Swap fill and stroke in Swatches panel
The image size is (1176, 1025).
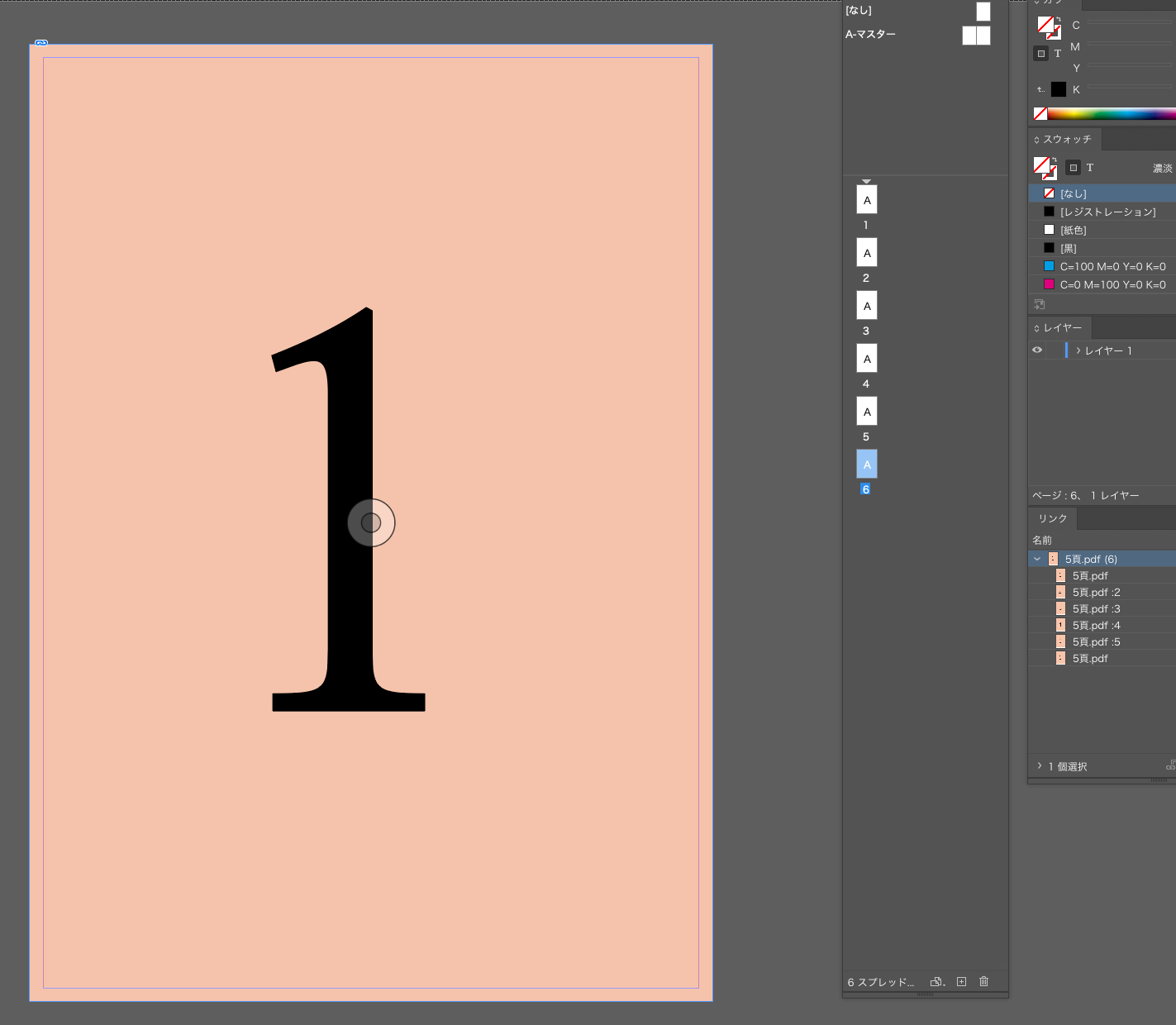(1054, 160)
